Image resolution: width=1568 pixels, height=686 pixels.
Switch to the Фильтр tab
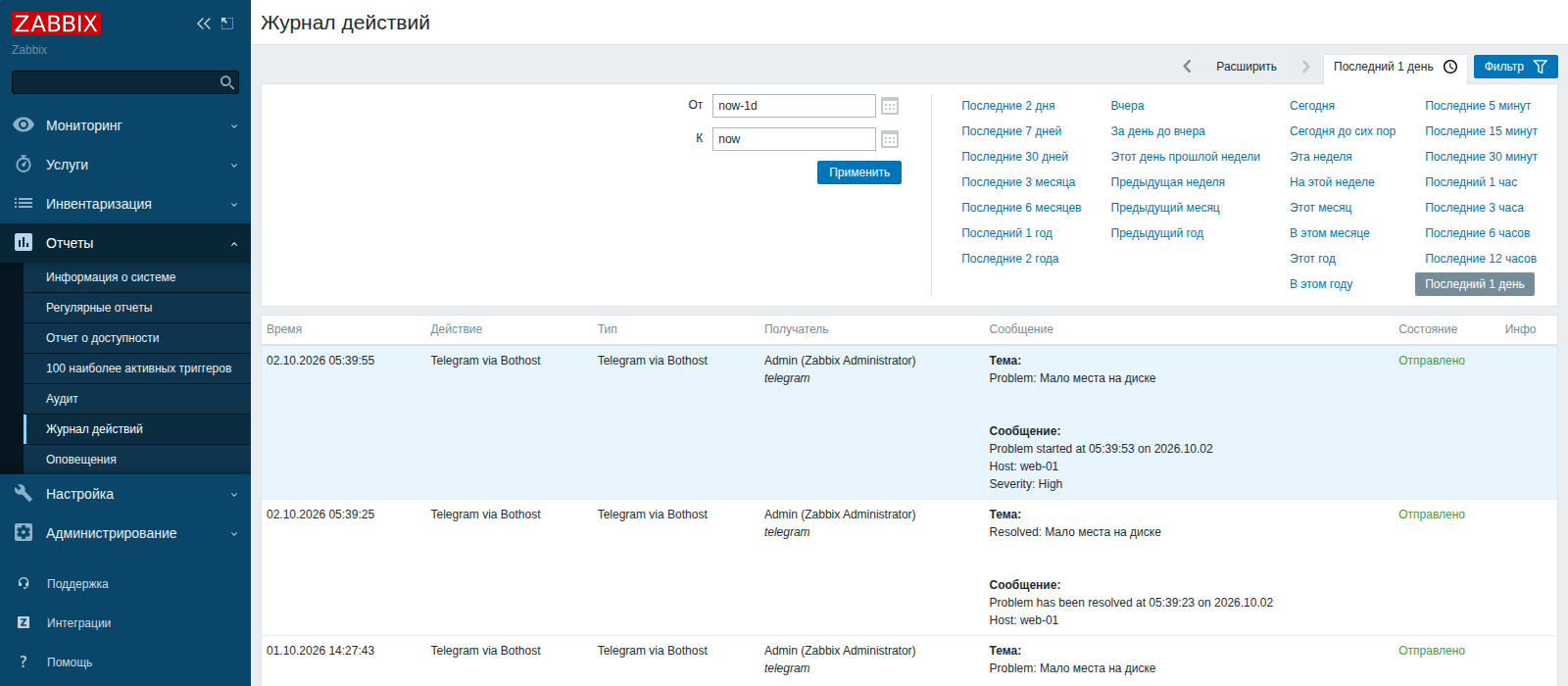click(1515, 67)
